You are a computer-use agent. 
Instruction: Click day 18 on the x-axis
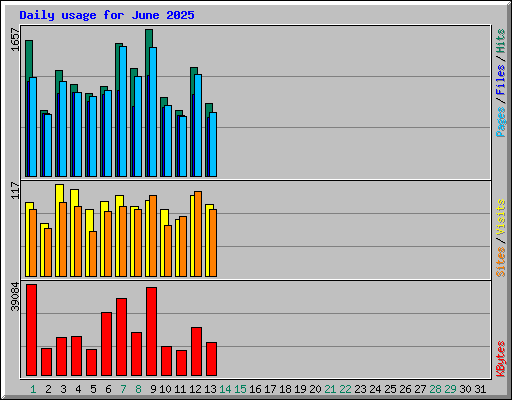tap(285, 389)
